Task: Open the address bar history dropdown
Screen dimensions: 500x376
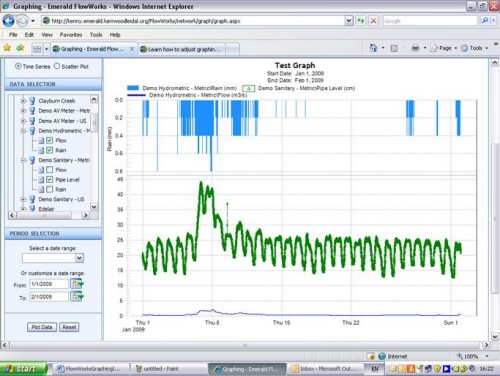Action: 348,21
